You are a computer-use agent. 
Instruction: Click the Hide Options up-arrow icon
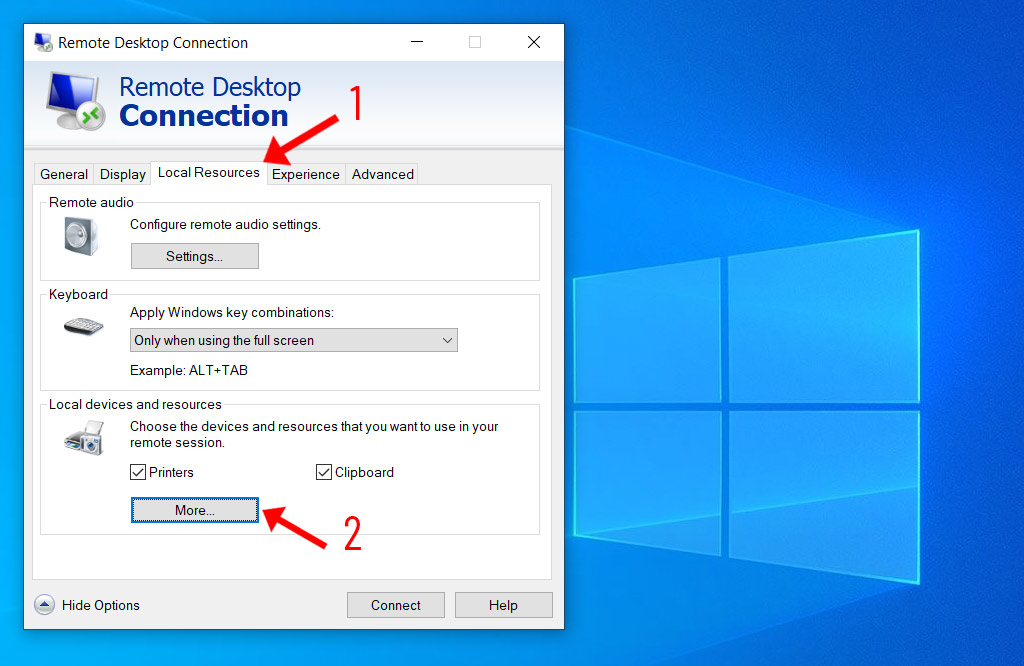(44, 605)
